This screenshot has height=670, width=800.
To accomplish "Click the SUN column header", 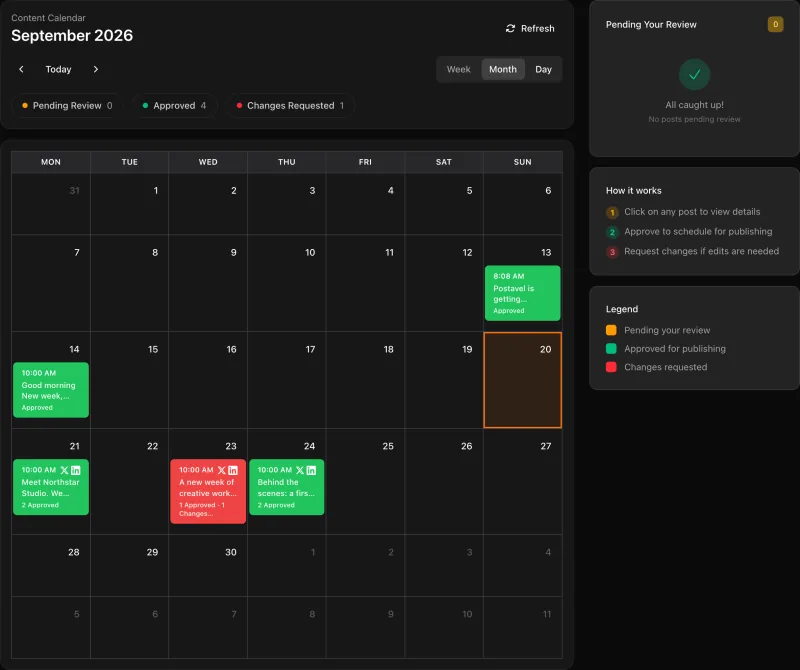I will point(522,162).
